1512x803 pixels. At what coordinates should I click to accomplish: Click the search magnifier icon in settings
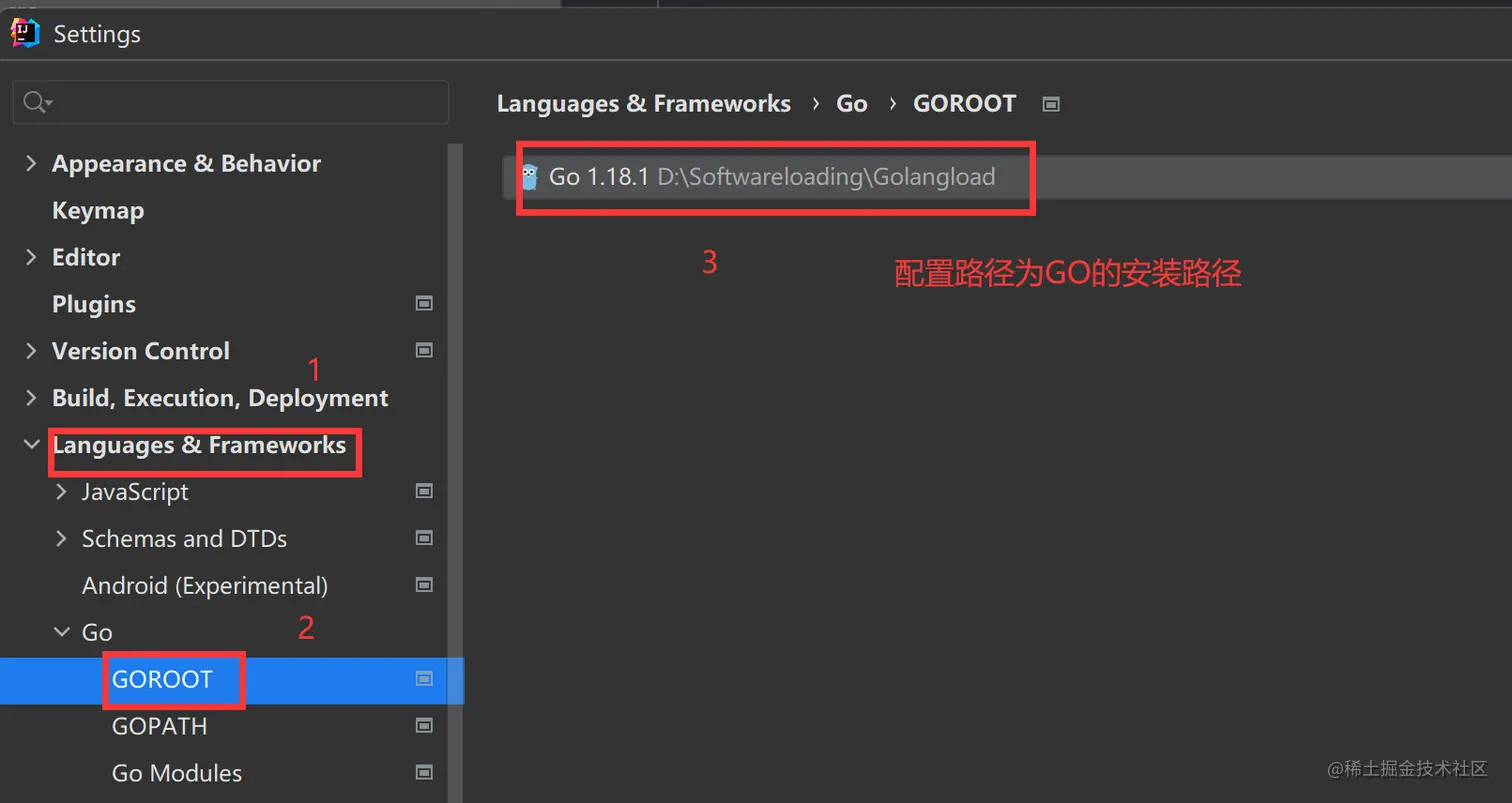click(37, 102)
